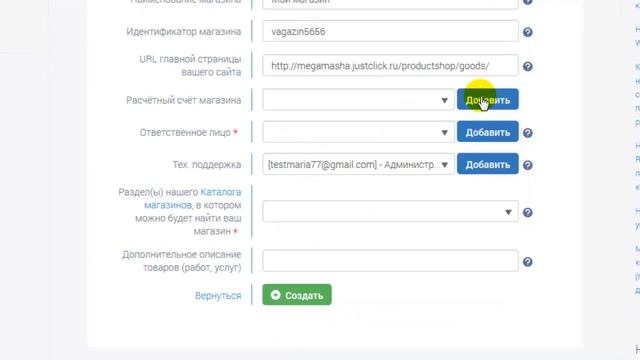Open help icon for tech support row
640x360 pixels.
(527, 165)
